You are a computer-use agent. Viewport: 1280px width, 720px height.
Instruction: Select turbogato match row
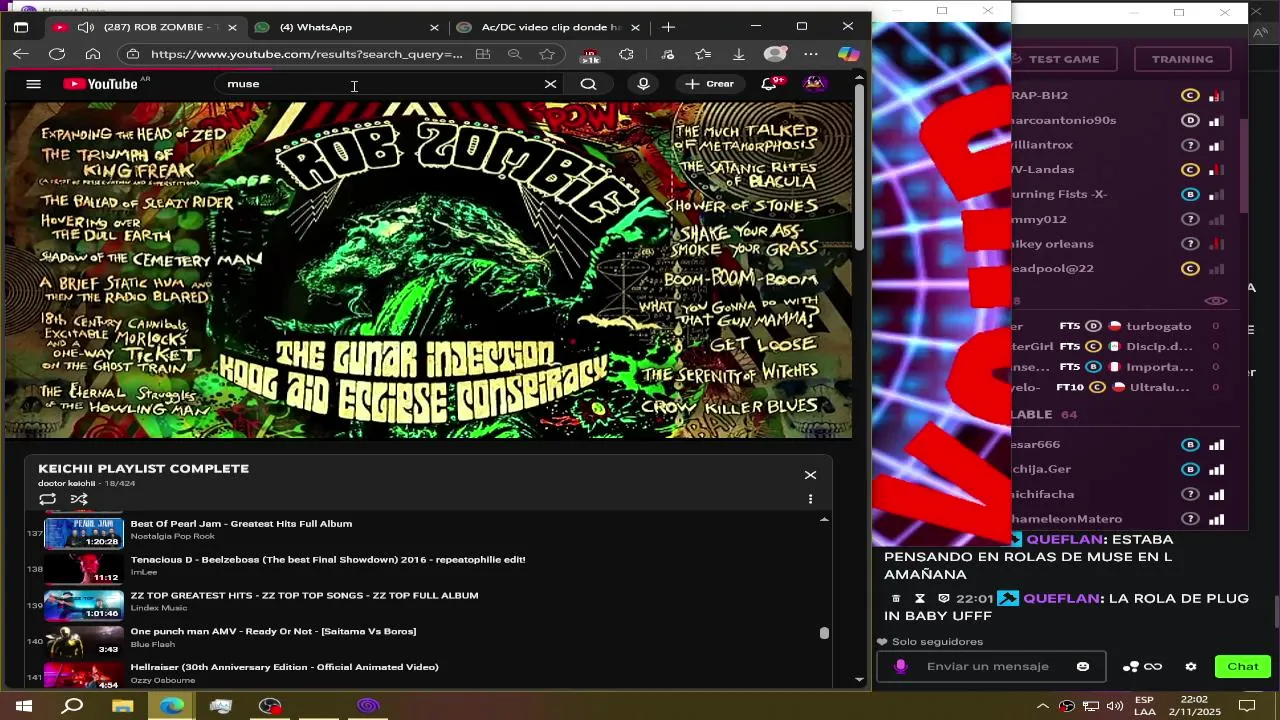tap(1120, 326)
